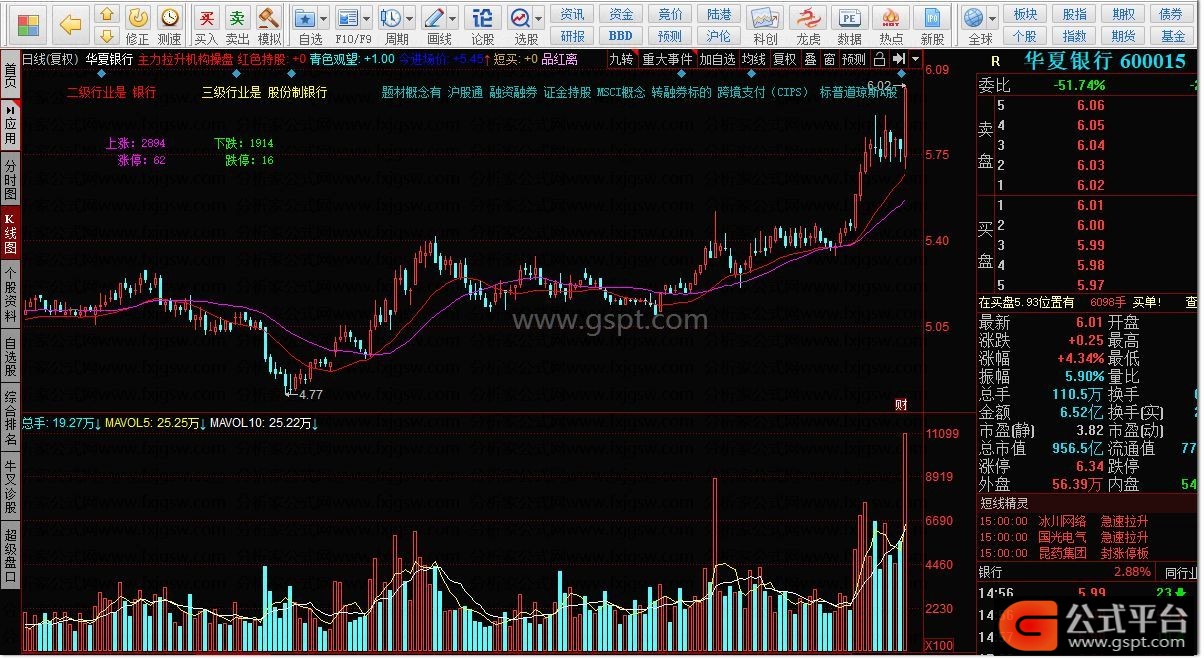Toggle 窗 multi-window mode

tap(829, 59)
